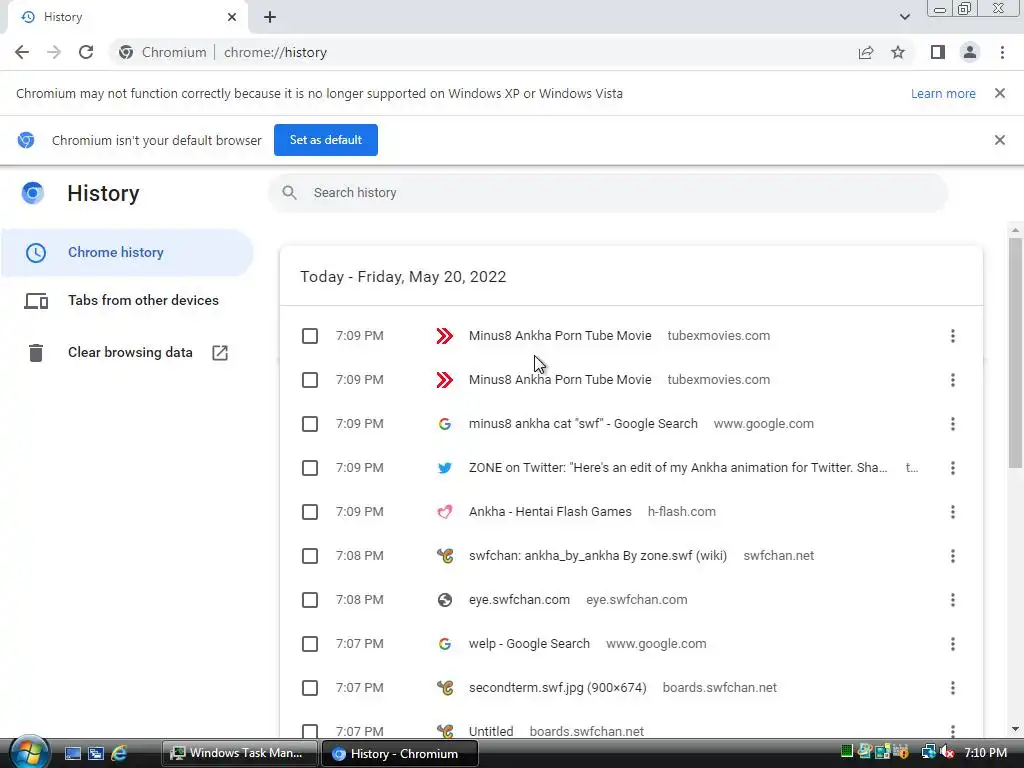The width and height of the screenshot is (1024, 768).
Task: Click the open-in-new icon beside Clear browsing data
Action: (x=220, y=353)
